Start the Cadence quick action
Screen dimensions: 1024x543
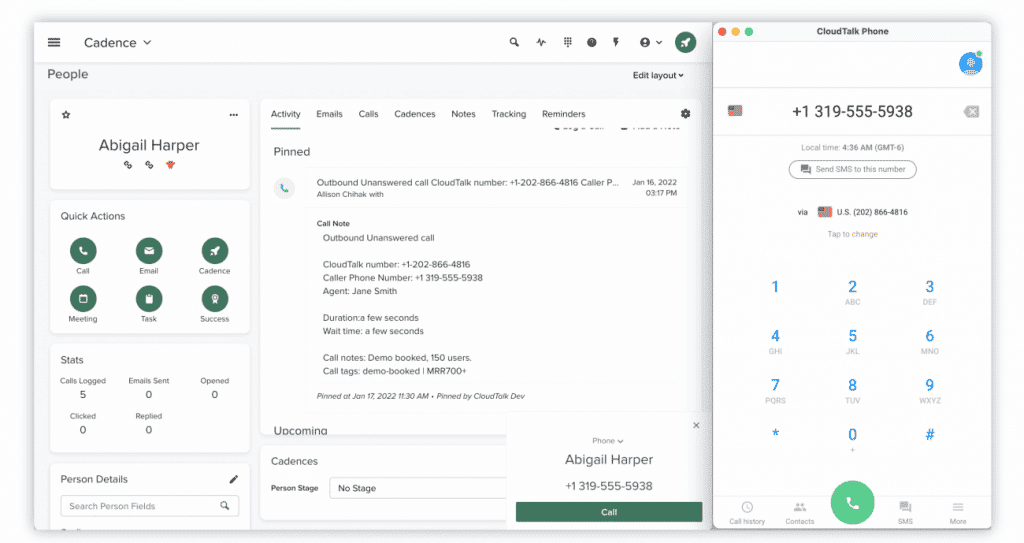(215, 251)
